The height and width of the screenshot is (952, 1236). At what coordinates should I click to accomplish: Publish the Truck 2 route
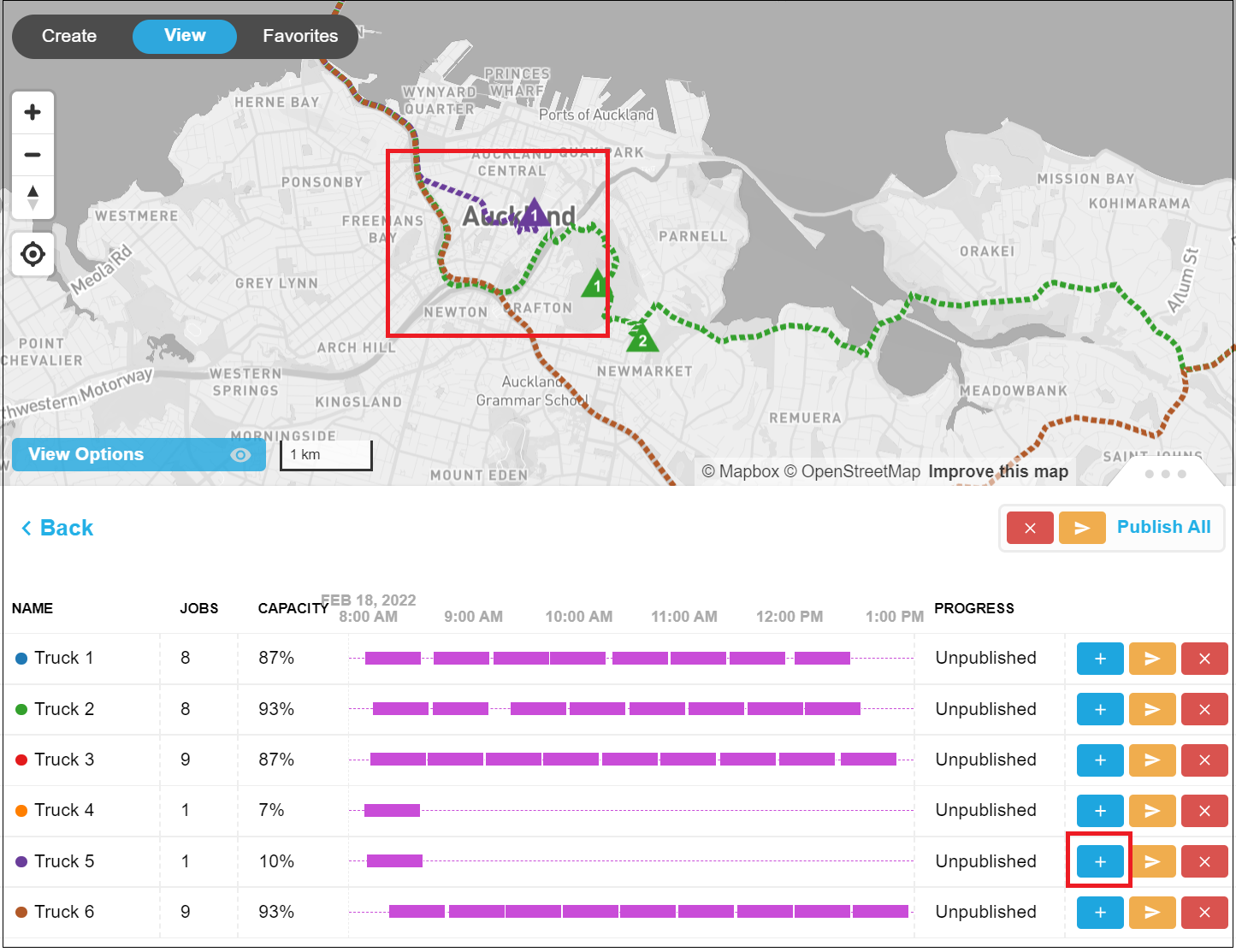click(1152, 709)
